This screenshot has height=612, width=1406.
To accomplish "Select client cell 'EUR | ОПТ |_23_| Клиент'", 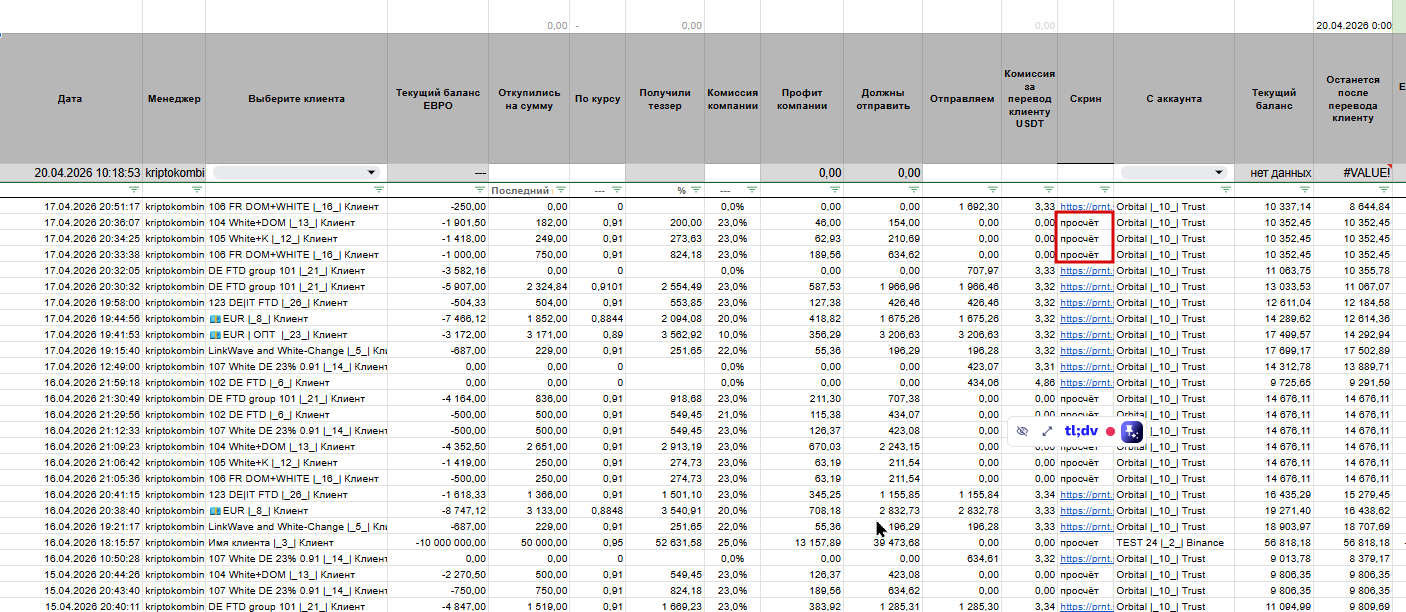I will [296, 334].
